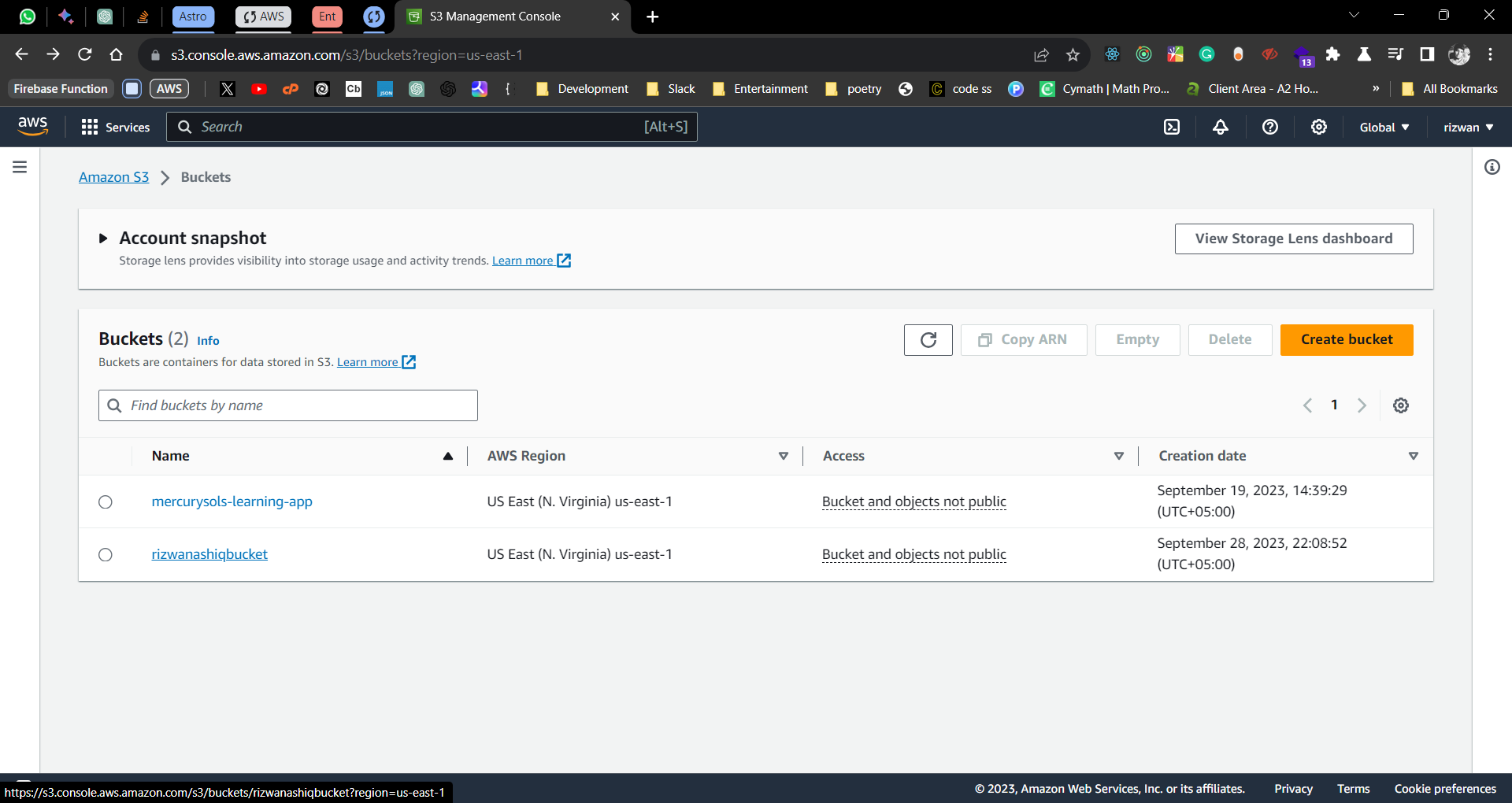
Task: Focus the Find buckets by name field
Action: pyautogui.click(x=288, y=405)
